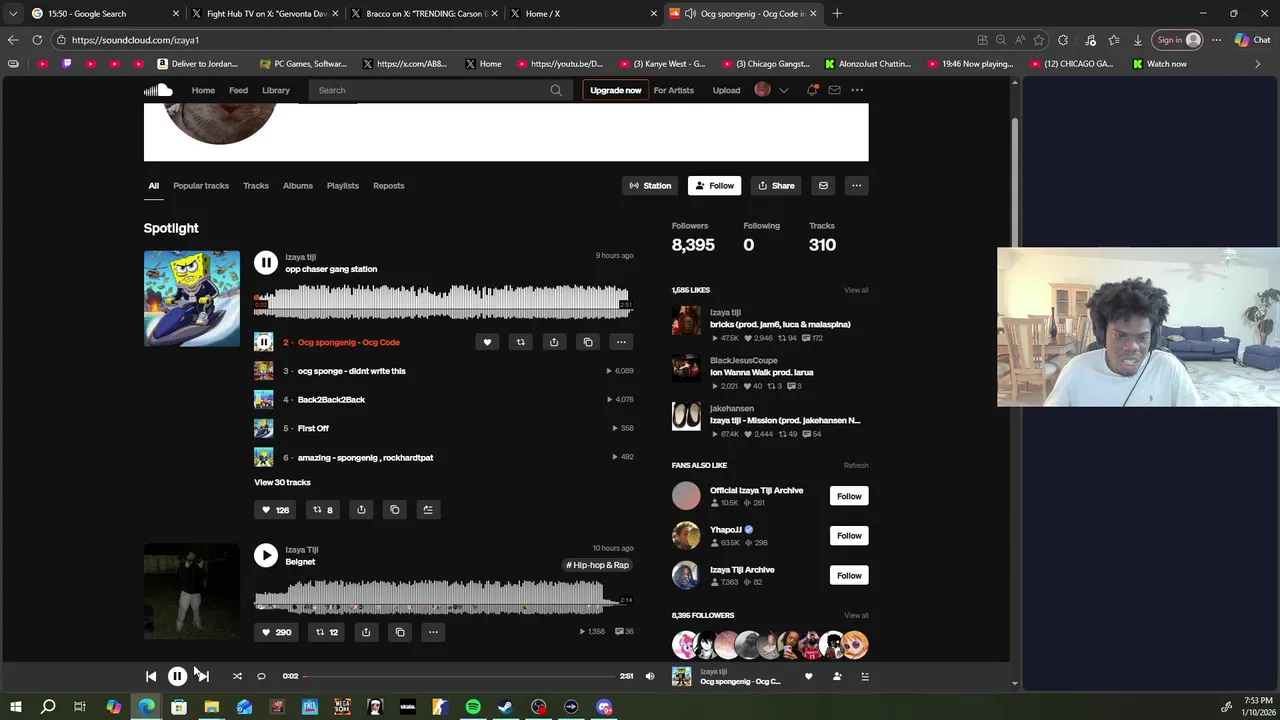The image size is (1280, 720).
Task: Open more options for Beignet track
Action: (433, 632)
